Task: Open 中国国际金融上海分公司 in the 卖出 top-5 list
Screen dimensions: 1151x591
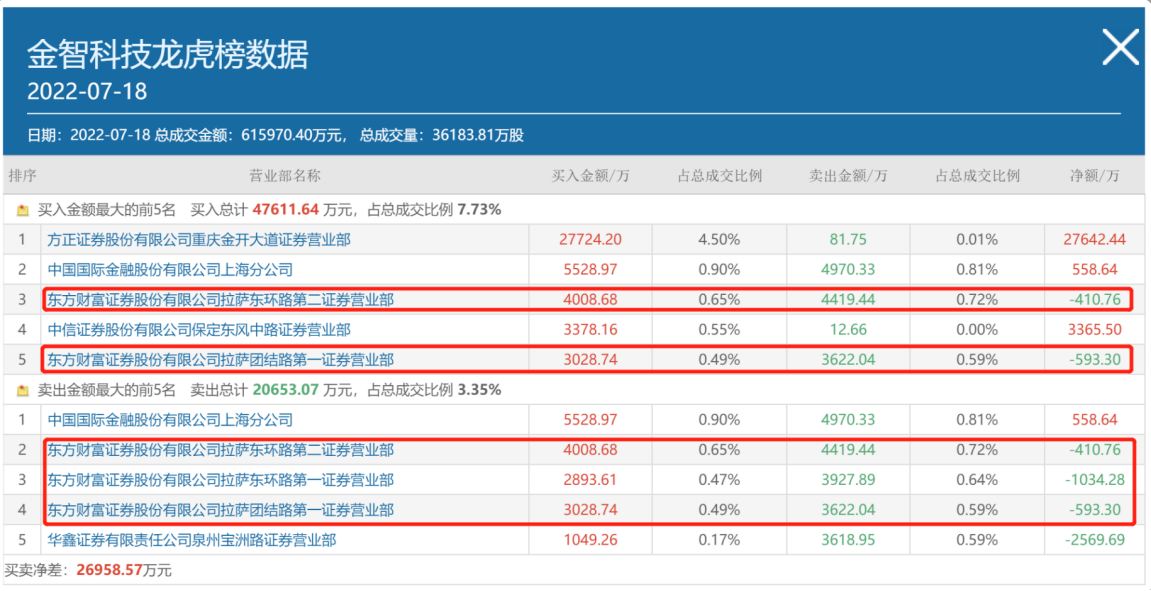Action: click(170, 420)
